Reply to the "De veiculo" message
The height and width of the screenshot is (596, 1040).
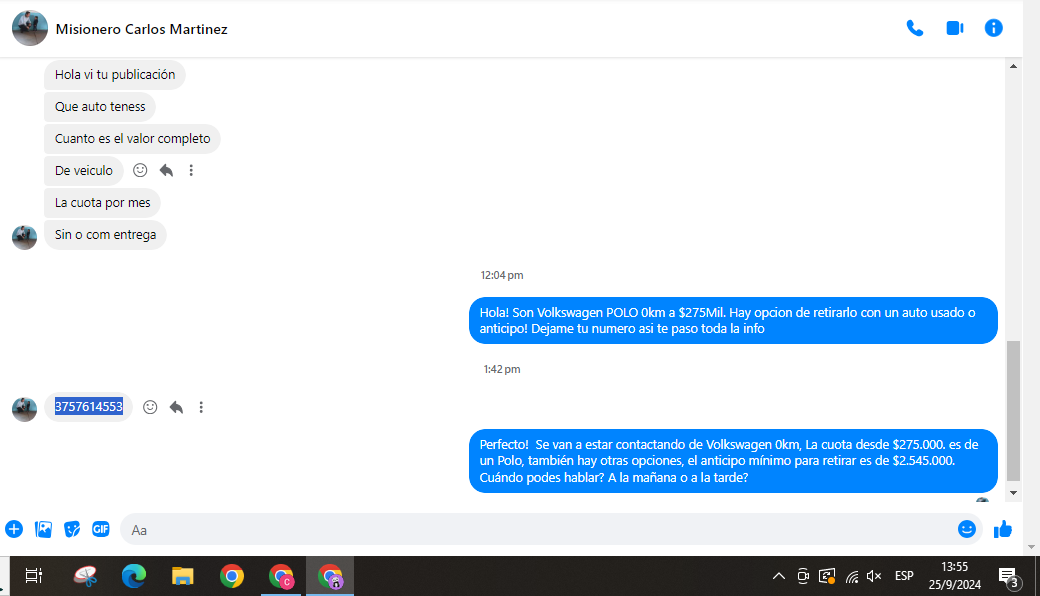pos(166,171)
